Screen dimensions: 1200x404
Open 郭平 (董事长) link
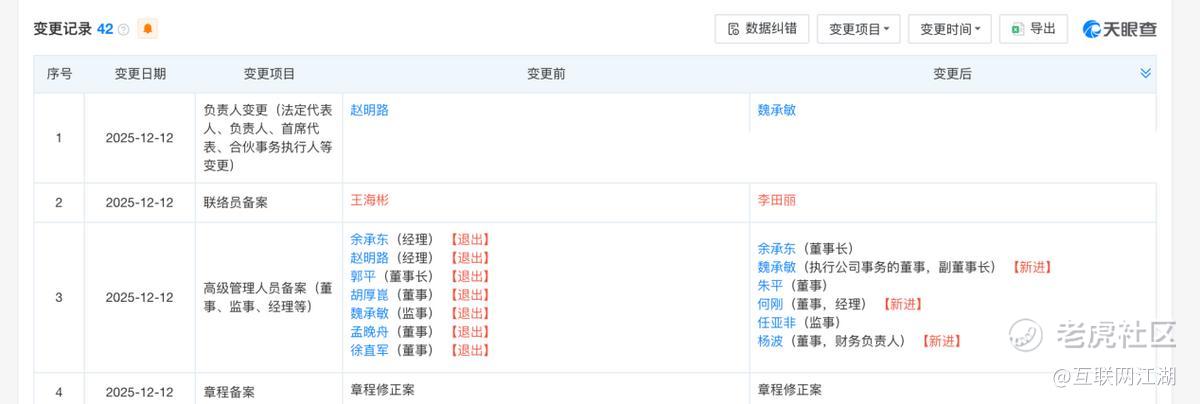coord(363,276)
